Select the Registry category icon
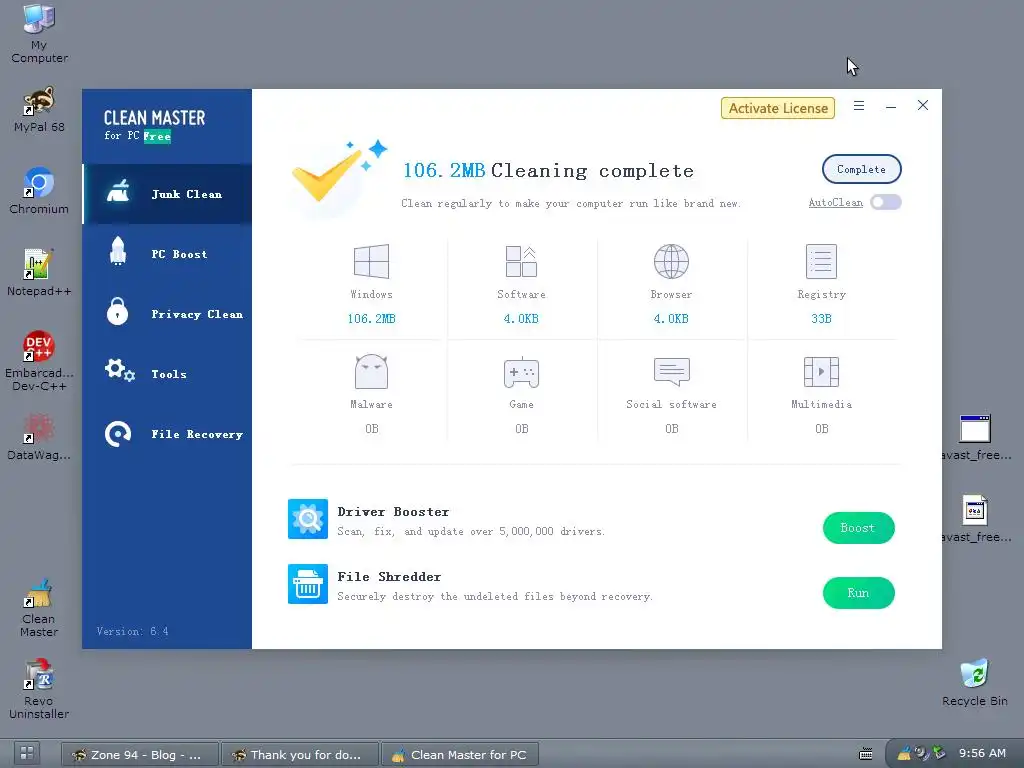The image size is (1024, 768). coord(822,261)
